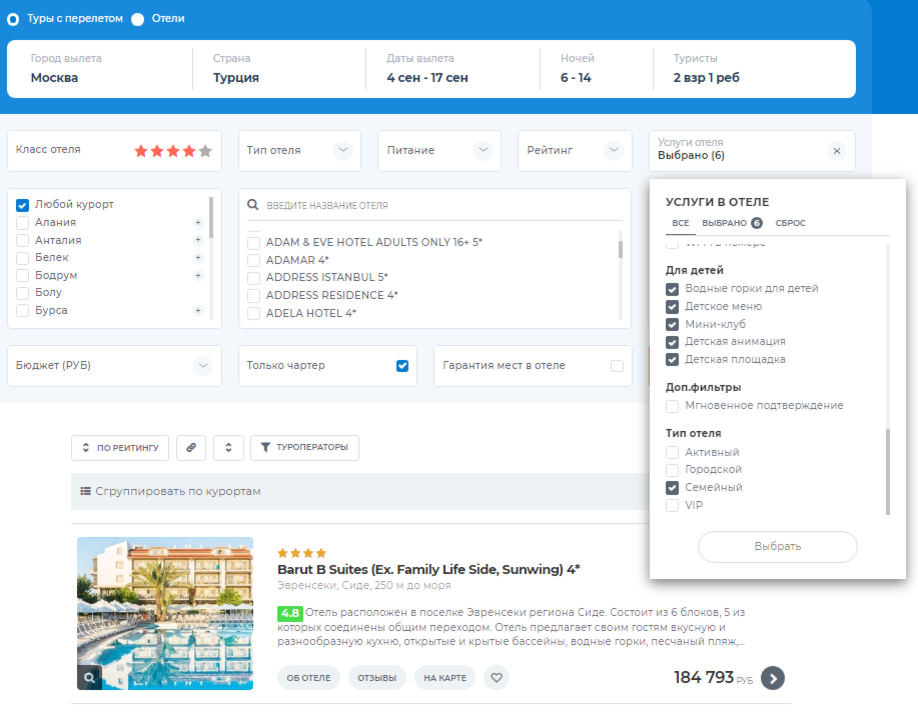Viewport: 918px width, 713px height.
Task: Click the ОБ ОТЕЛЕ button
Action: pos(309,678)
